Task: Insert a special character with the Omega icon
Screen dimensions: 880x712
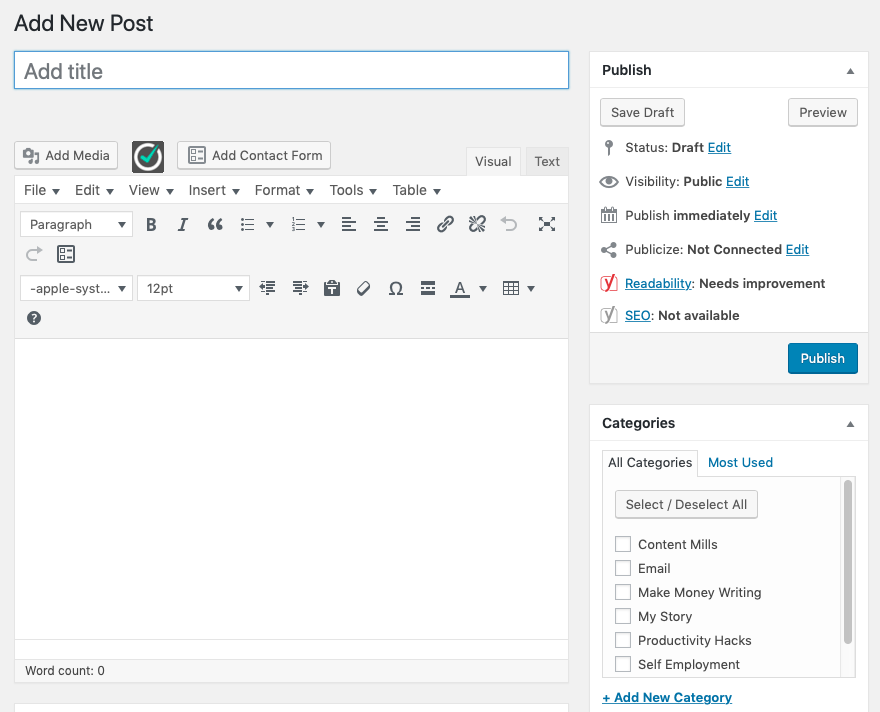Action: pos(396,288)
